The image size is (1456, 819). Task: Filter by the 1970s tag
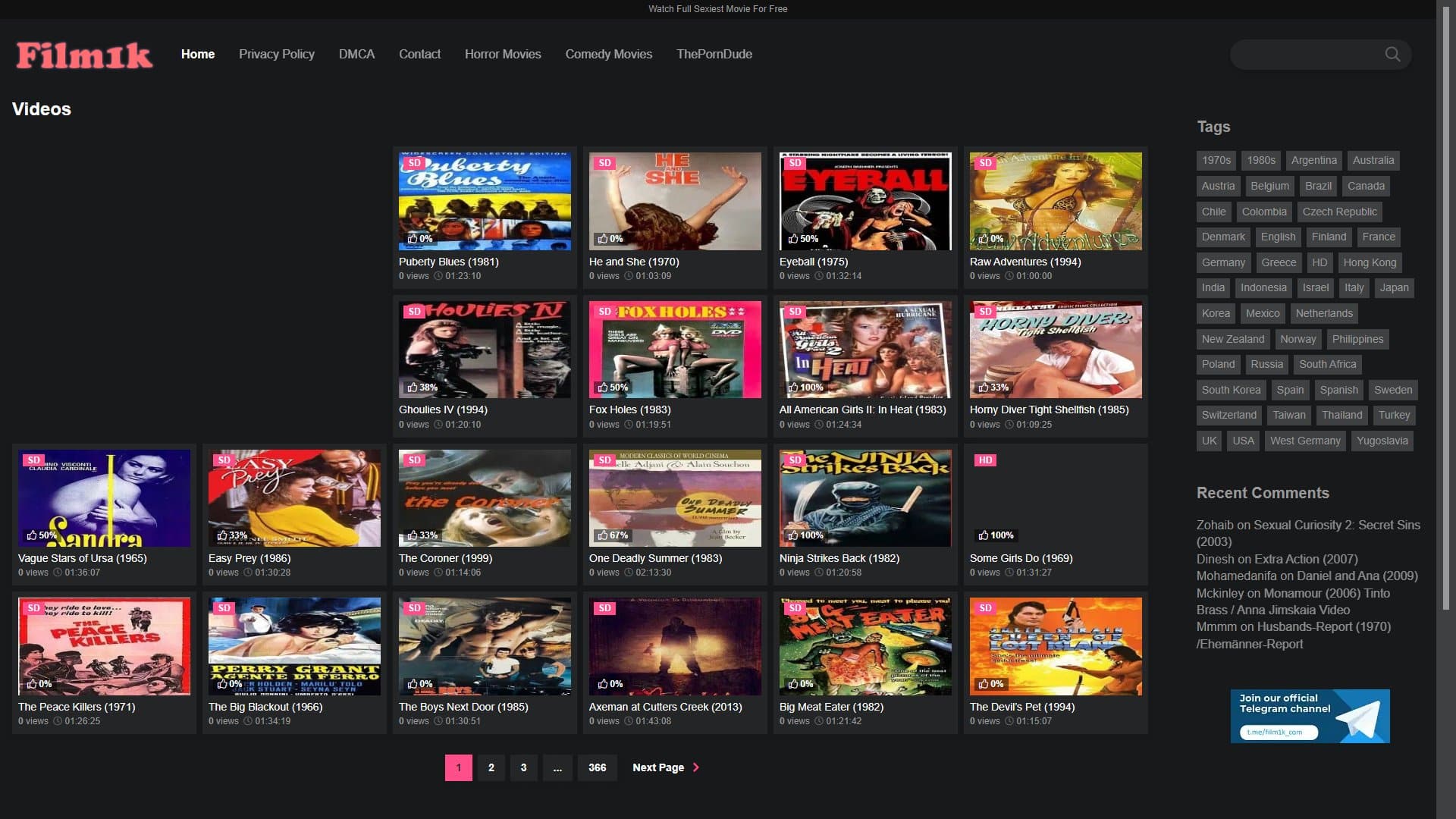[1216, 161]
